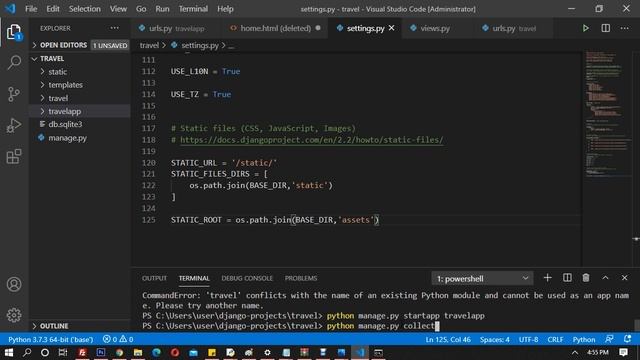Change indentation via Spaces: 4
This screenshot has width=640, height=360.
(x=494, y=339)
